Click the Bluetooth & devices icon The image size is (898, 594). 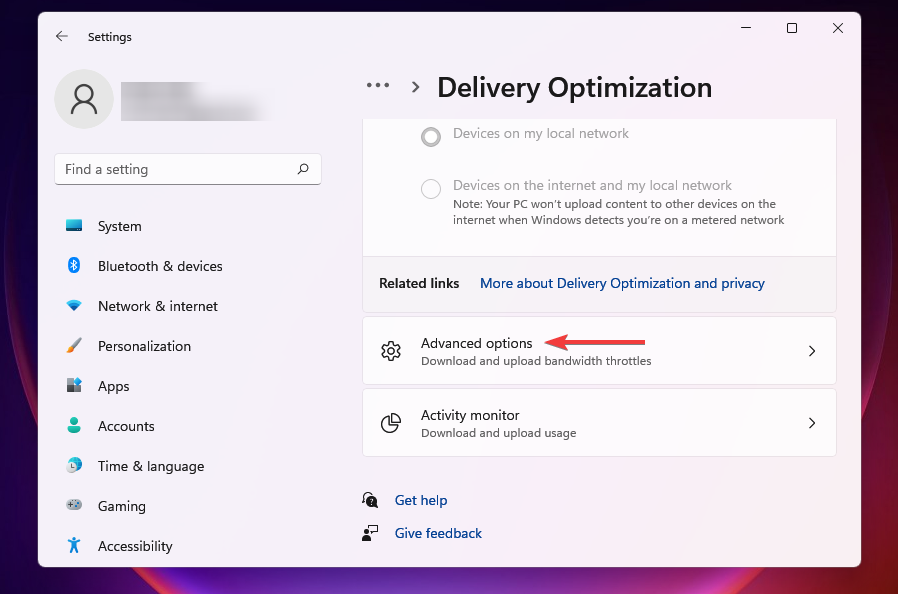[x=74, y=266]
